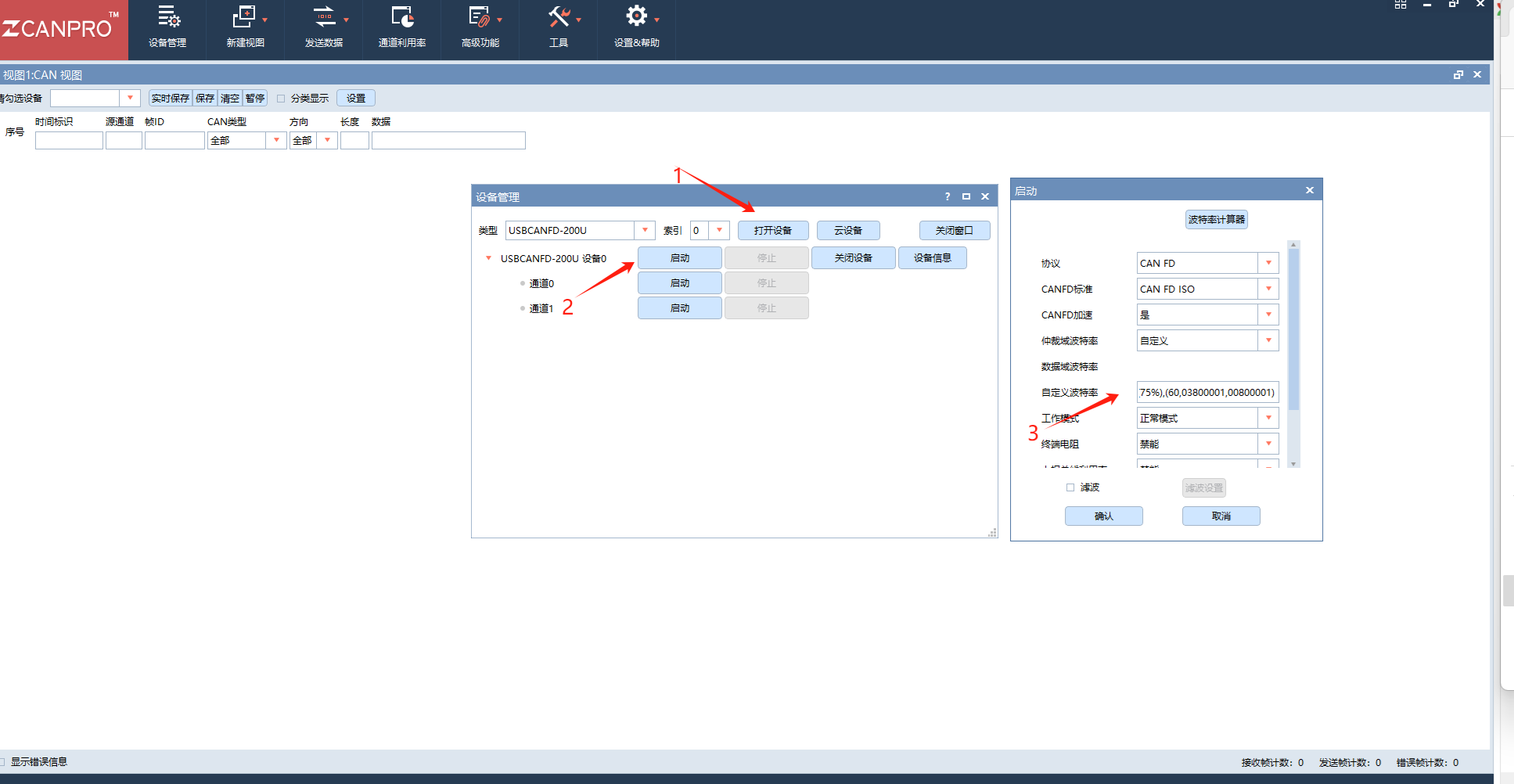Open the 发送数据 toolbar icon
Image resolution: width=1514 pixels, height=784 pixels.
point(324,17)
